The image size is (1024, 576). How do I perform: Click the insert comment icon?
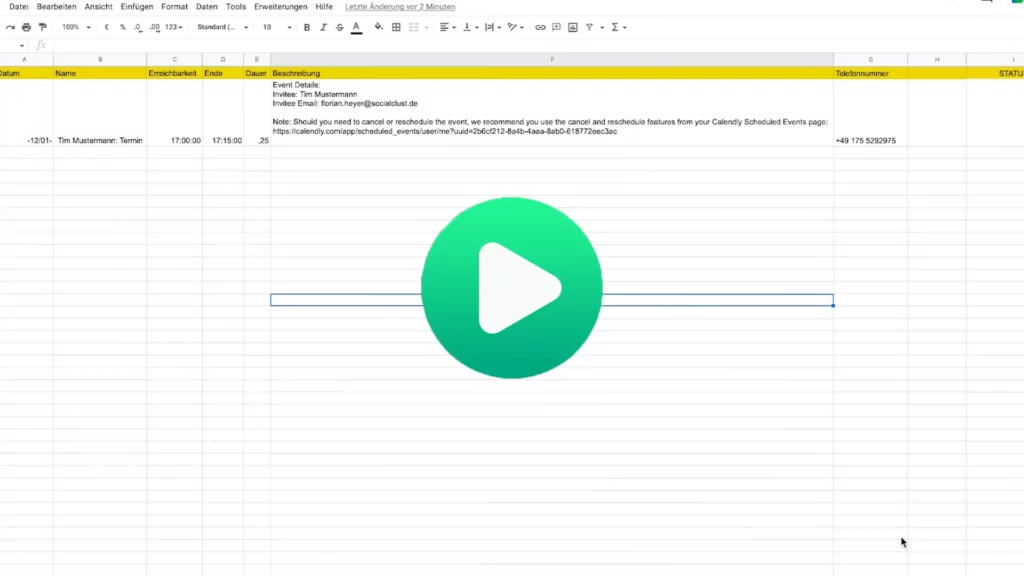(556, 27)
